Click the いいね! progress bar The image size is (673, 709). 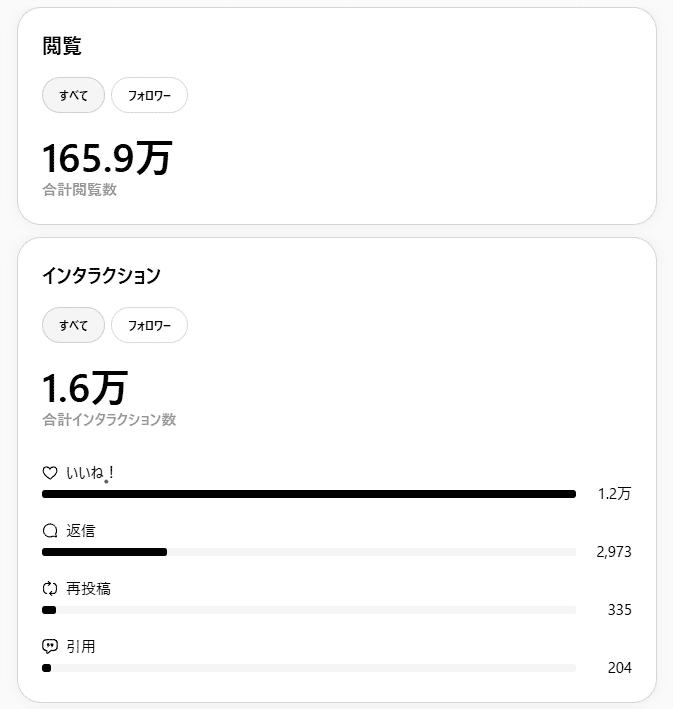click(x=309, y=494)
